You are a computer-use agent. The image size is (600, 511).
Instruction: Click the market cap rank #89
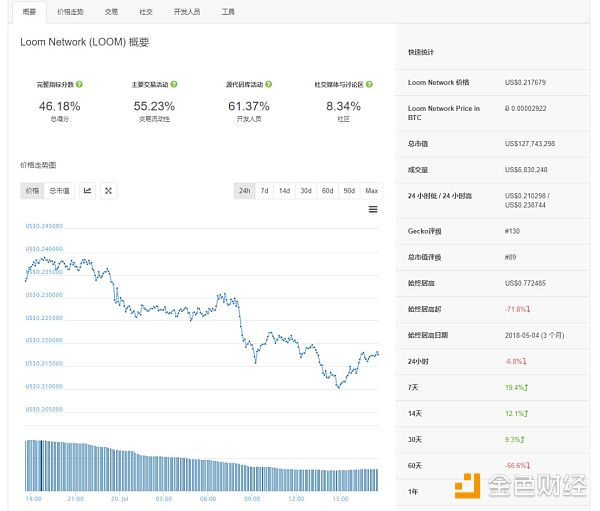click(510, 257)
